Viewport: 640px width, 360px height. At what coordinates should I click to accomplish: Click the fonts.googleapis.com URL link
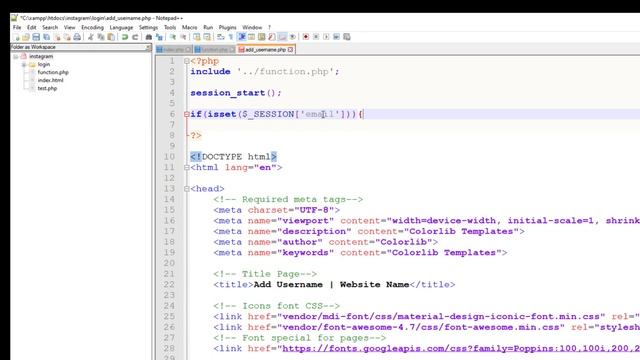[x=461, y=349]
